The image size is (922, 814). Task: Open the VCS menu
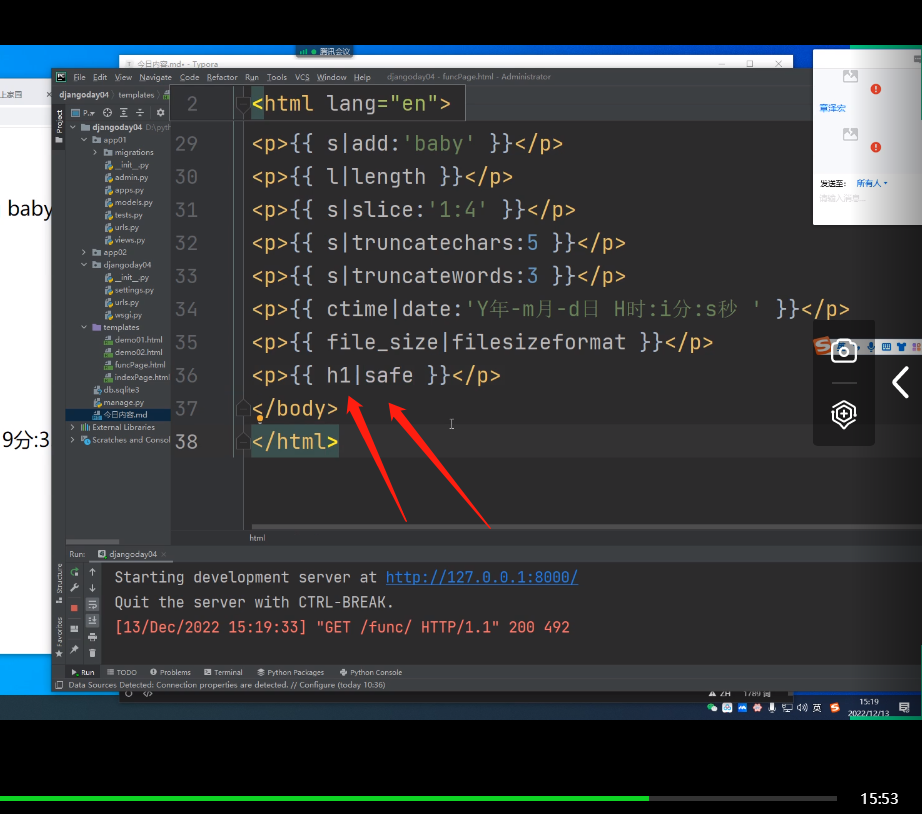click(x=302, y=77)
